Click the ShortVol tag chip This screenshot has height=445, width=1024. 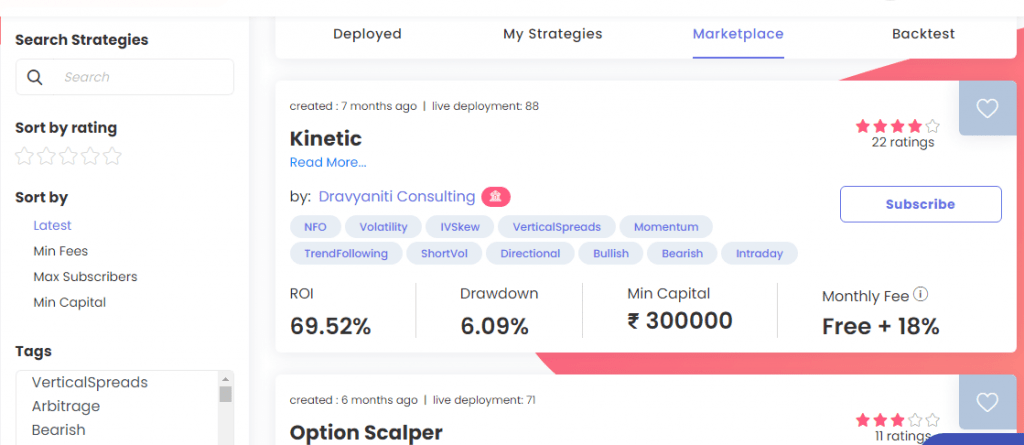pyautogui.click(x=444, y=254)
